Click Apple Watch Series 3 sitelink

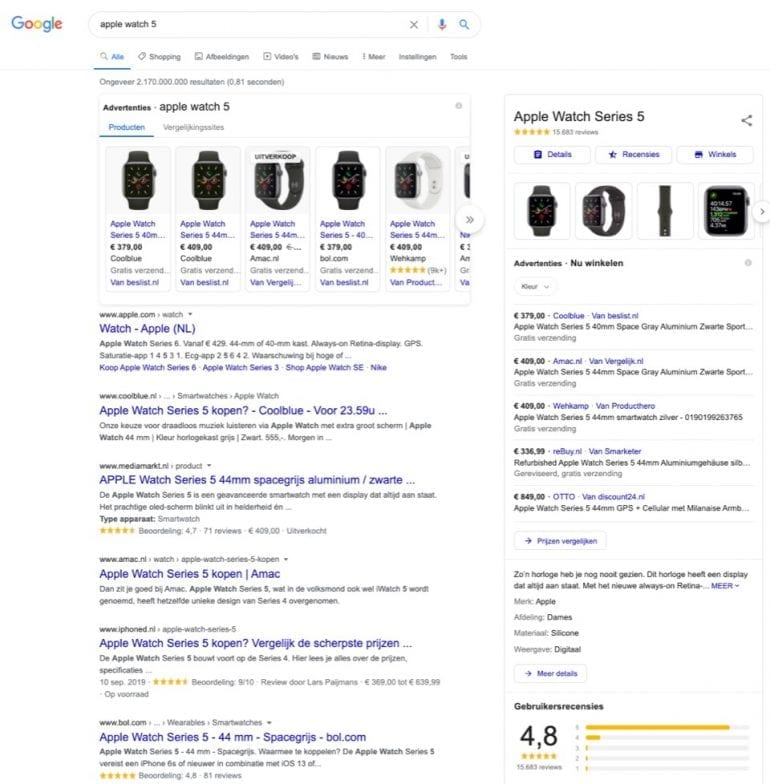click(x=240, y=368)
